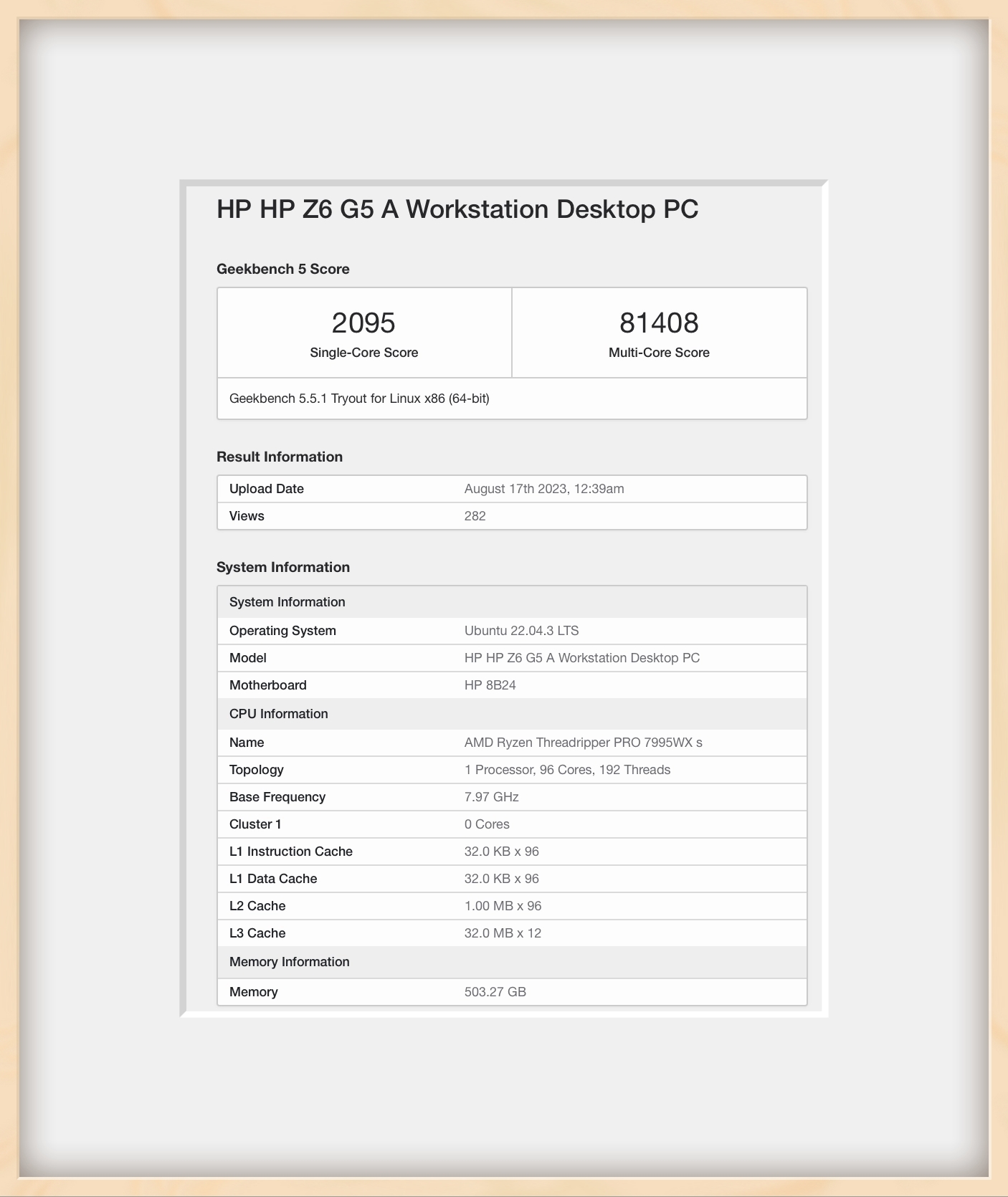This screenshot has height=1197, width=1008.
Task: Click the 32.0 KB x 96 value for L1 Data Cache
Action: click(502, 879)
